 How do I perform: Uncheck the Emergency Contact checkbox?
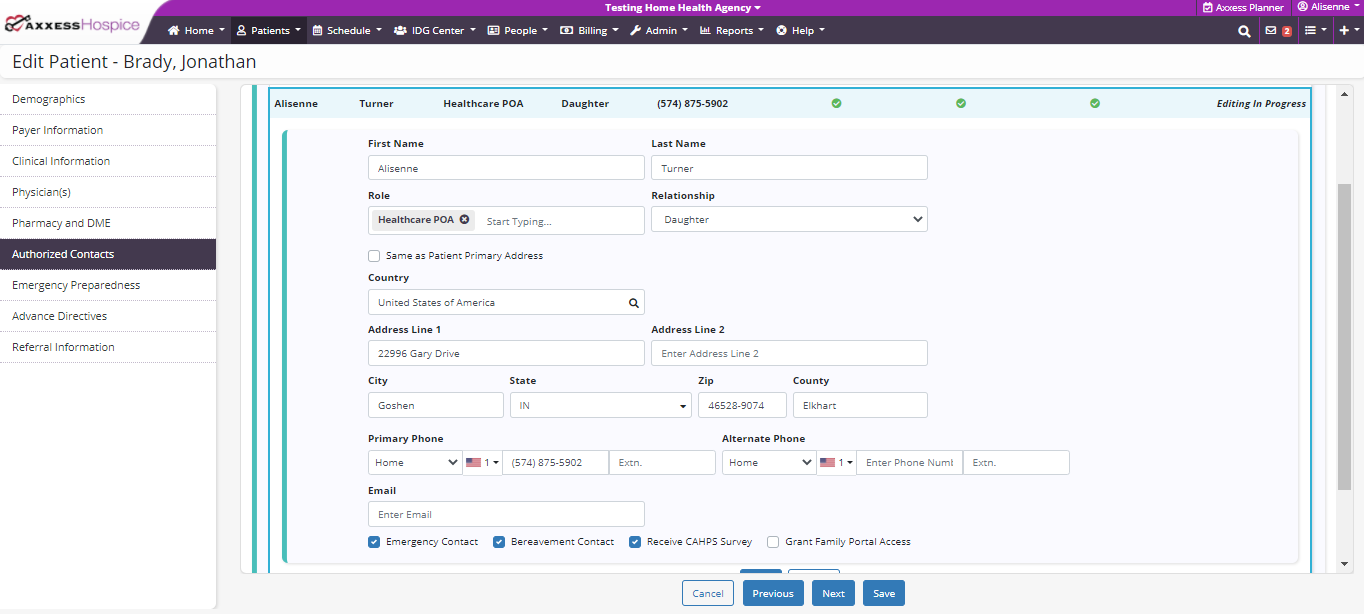374,542
